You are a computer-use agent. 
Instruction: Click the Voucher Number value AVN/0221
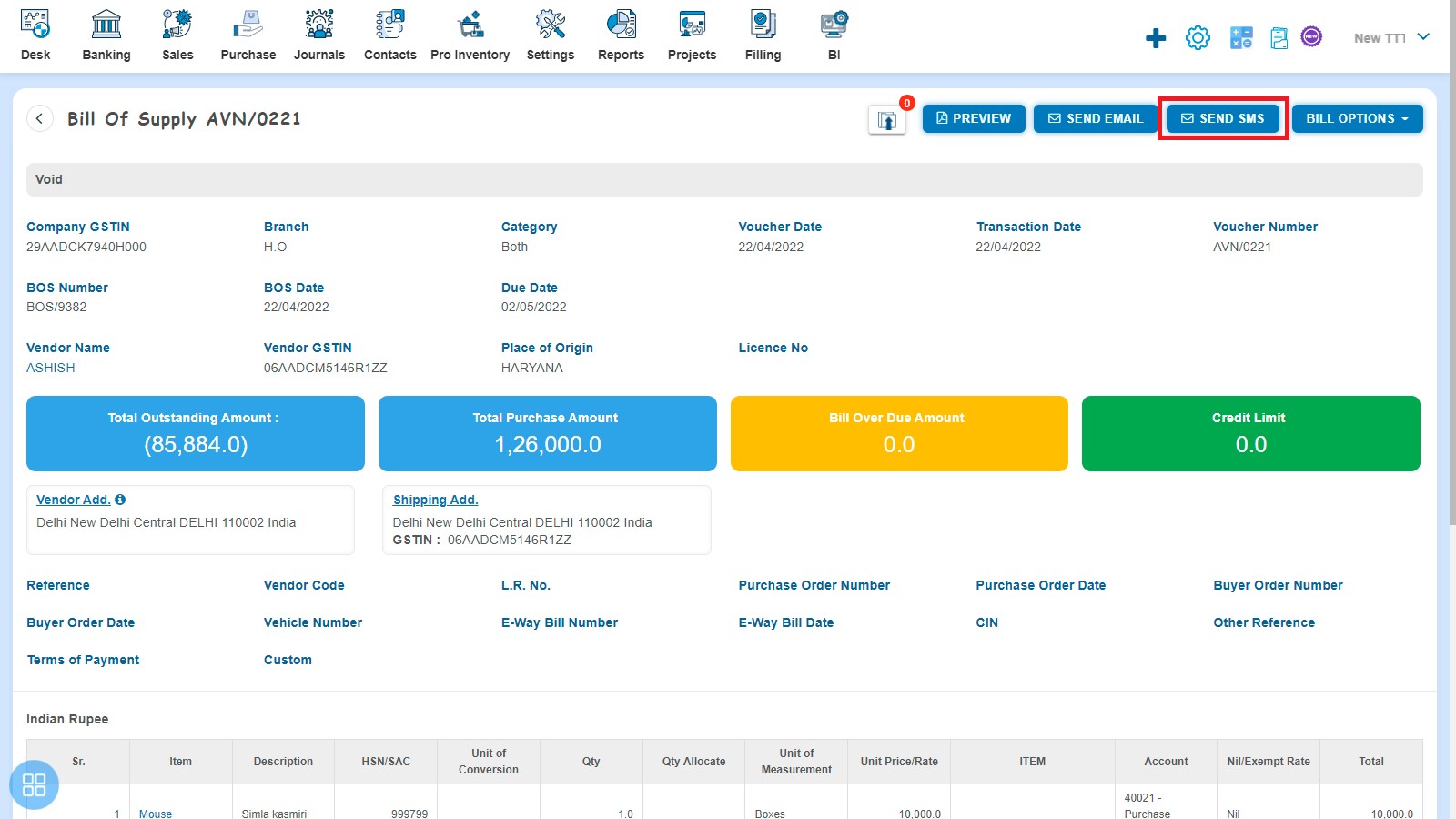point(1242,247)
